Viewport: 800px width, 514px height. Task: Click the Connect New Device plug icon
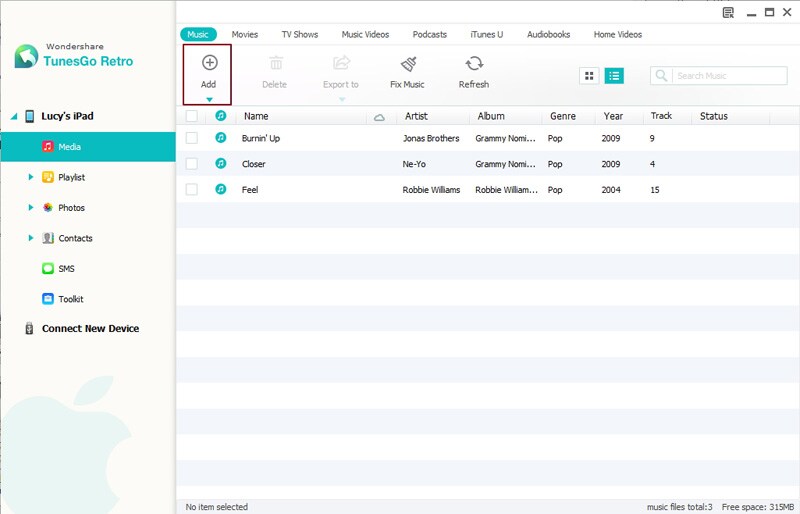[29, 328]
